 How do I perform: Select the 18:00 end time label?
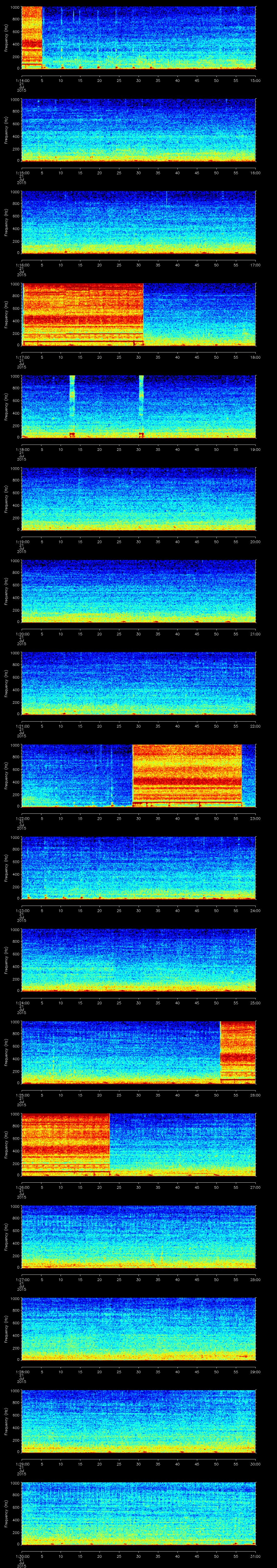[256, 357]
